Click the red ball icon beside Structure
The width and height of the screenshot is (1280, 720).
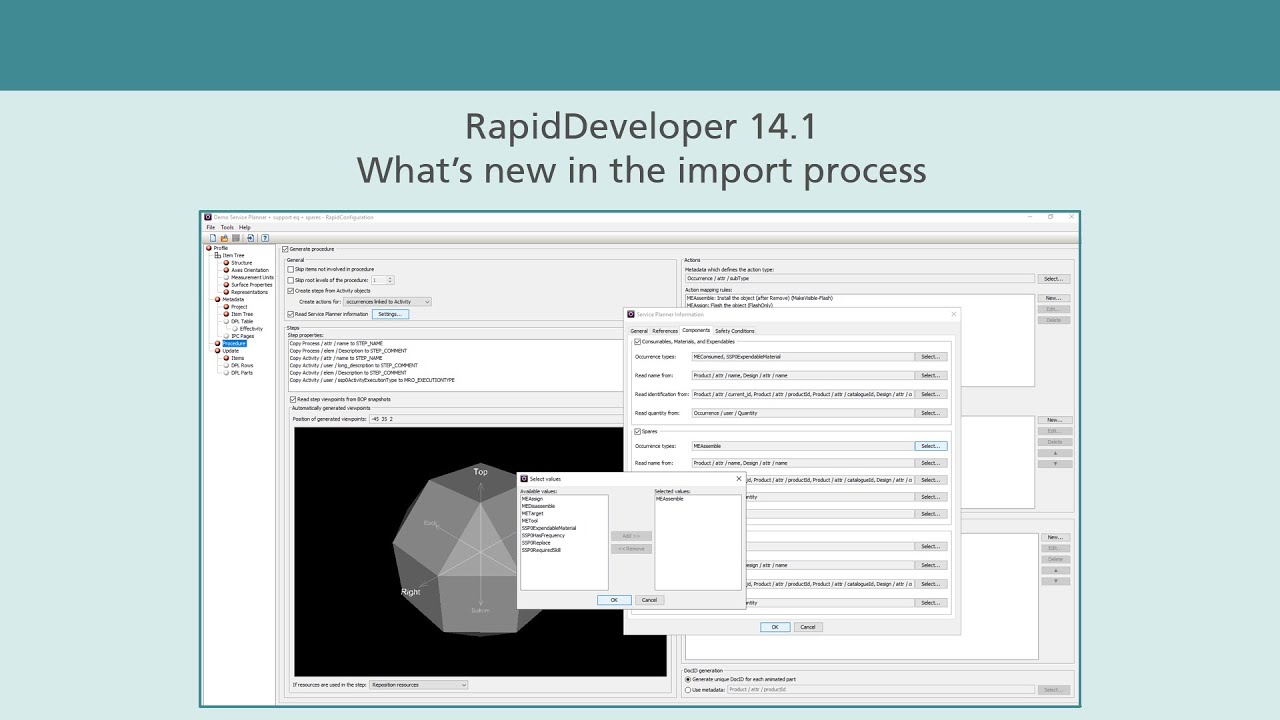(226, 263)
